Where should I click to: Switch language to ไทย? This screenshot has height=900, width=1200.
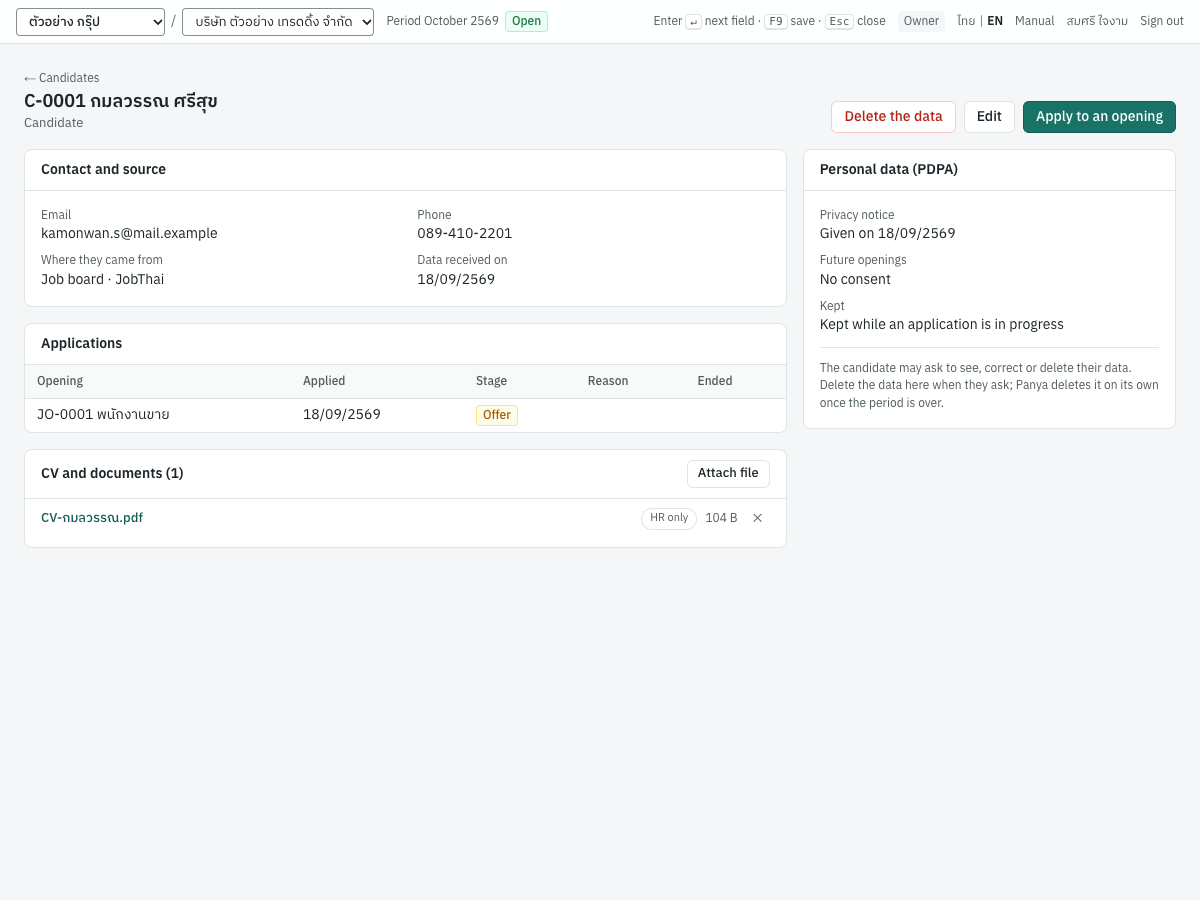pyautogui.click(x=966, y=21)
